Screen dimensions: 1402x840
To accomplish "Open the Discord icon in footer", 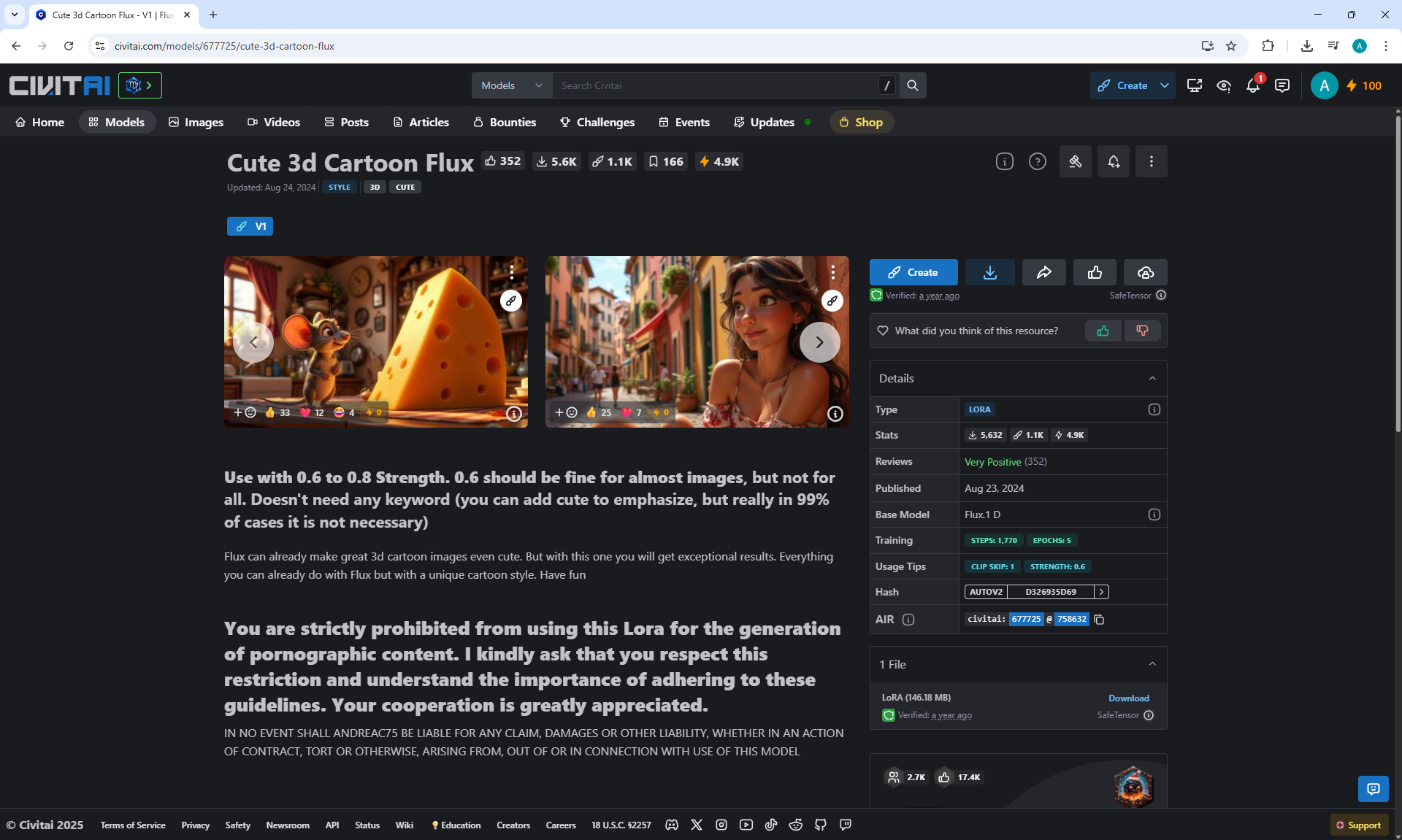I will (672, 825).
